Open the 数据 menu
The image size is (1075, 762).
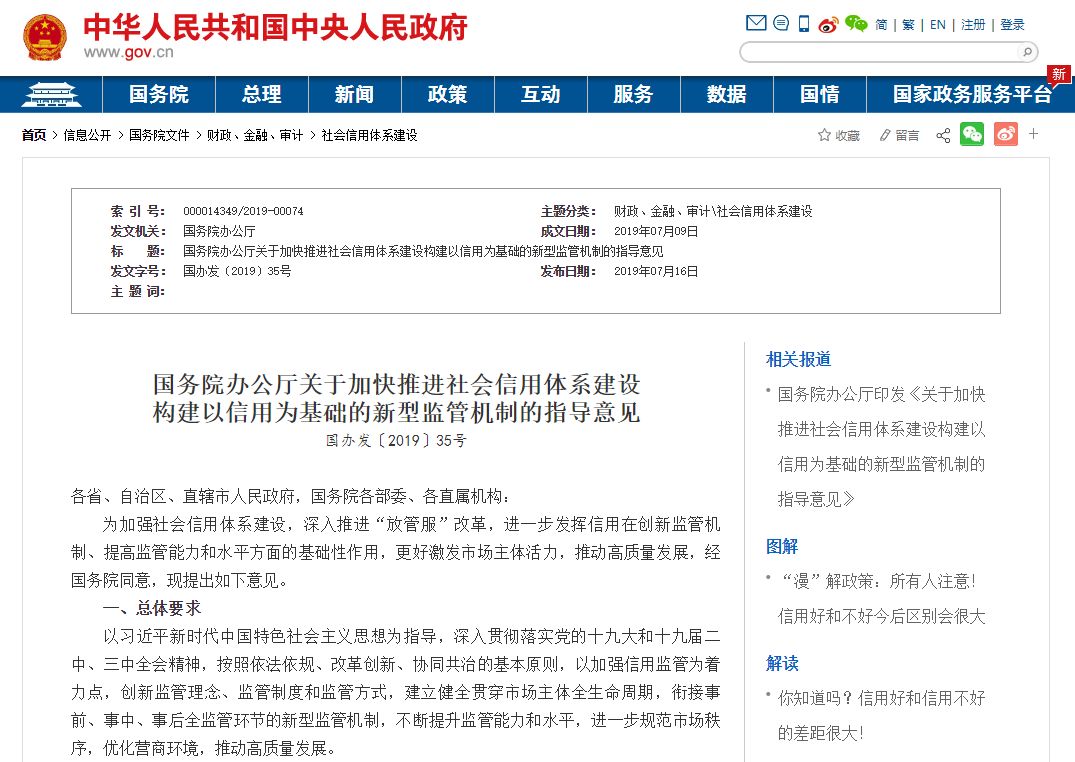[727, 95]
